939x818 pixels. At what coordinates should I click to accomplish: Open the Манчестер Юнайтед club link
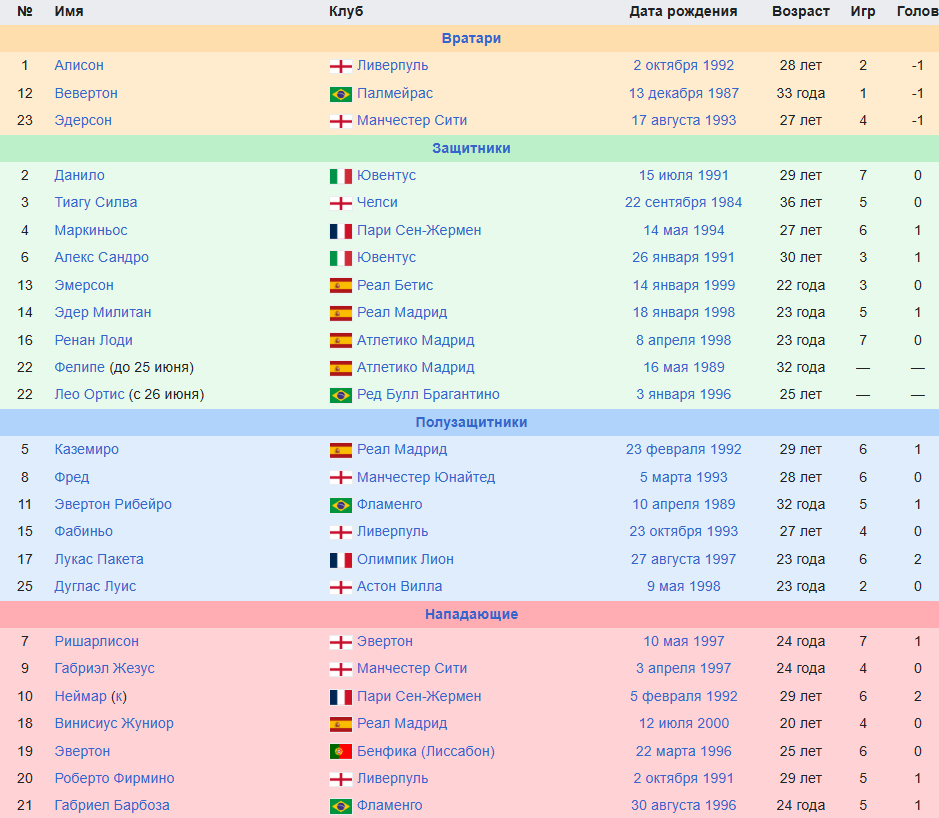pyautogui.click(x=426, y=477)
